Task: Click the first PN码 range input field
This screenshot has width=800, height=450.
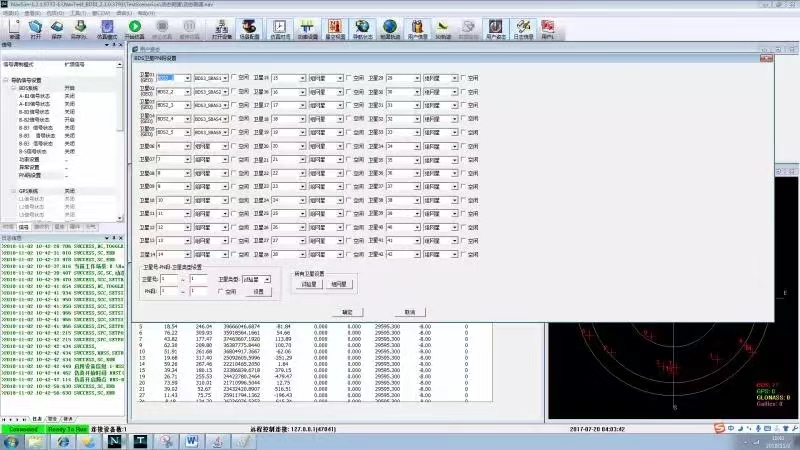Action: (169, 291)
